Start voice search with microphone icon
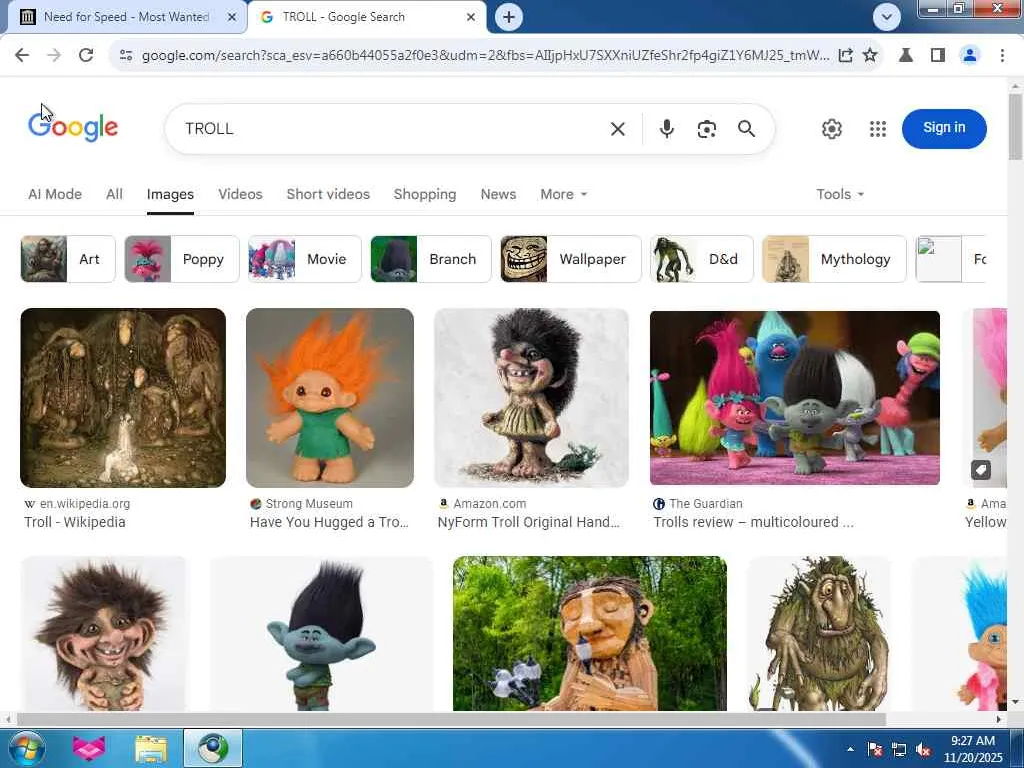The height and width of the screenshot is (768, 1024). point(666,129)
